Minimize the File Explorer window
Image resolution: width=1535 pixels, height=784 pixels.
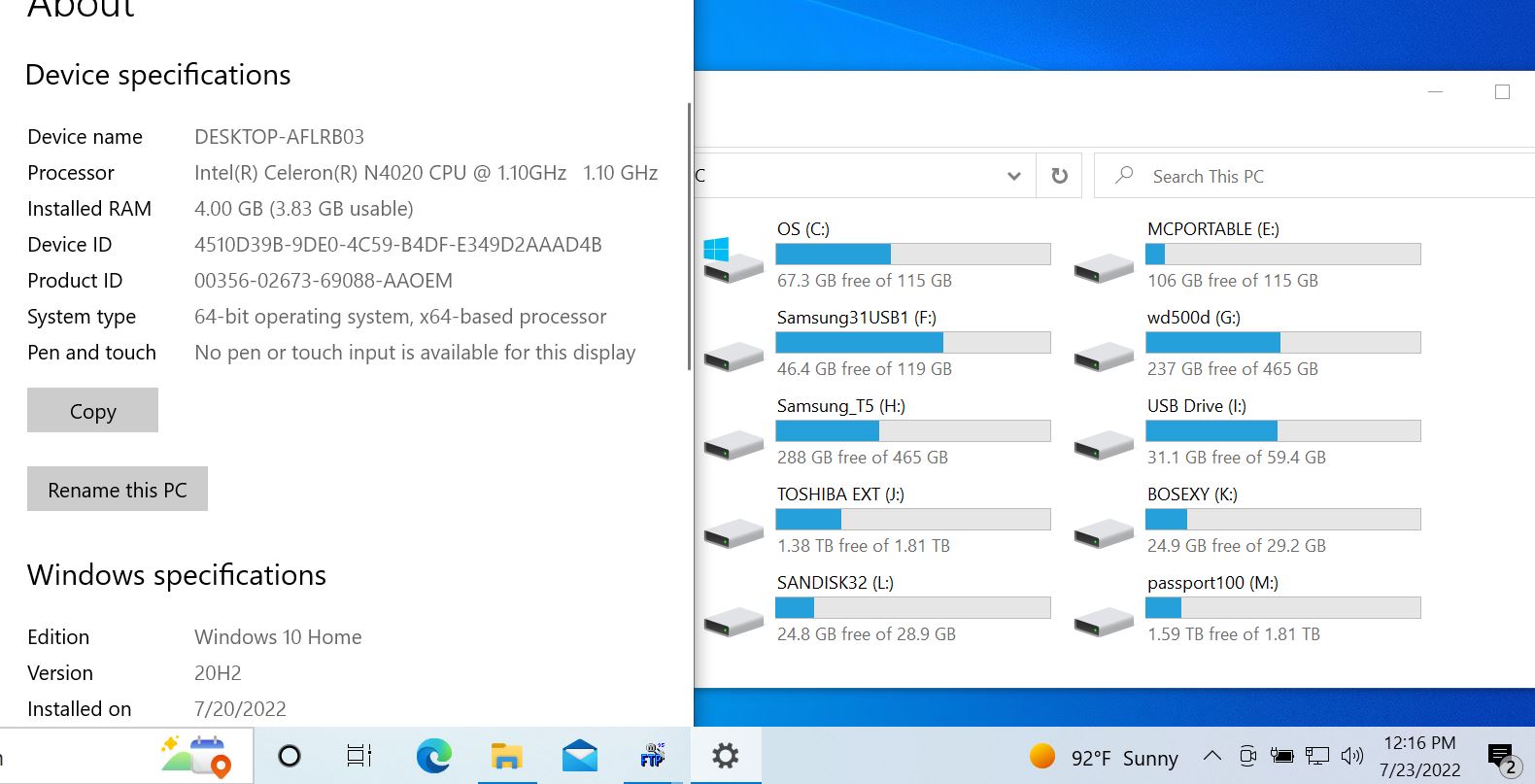(x=1435, y=91)
